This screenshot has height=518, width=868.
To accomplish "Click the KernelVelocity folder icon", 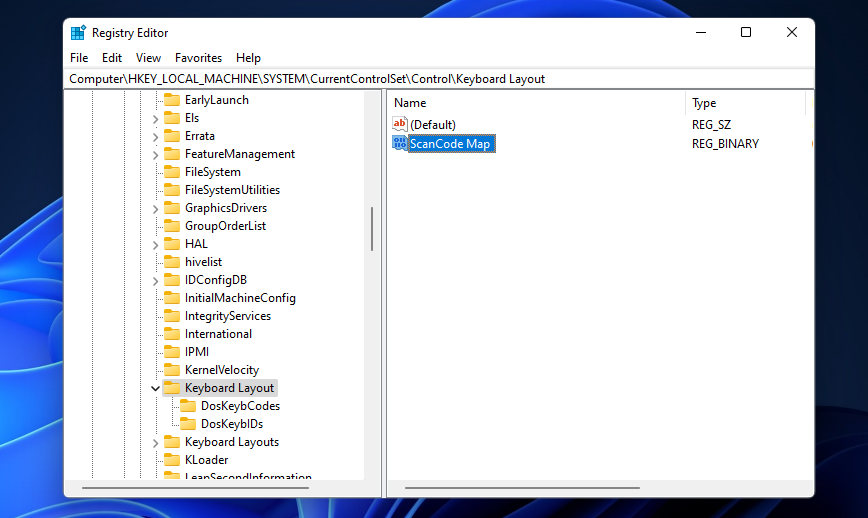I will coord(172,370).
